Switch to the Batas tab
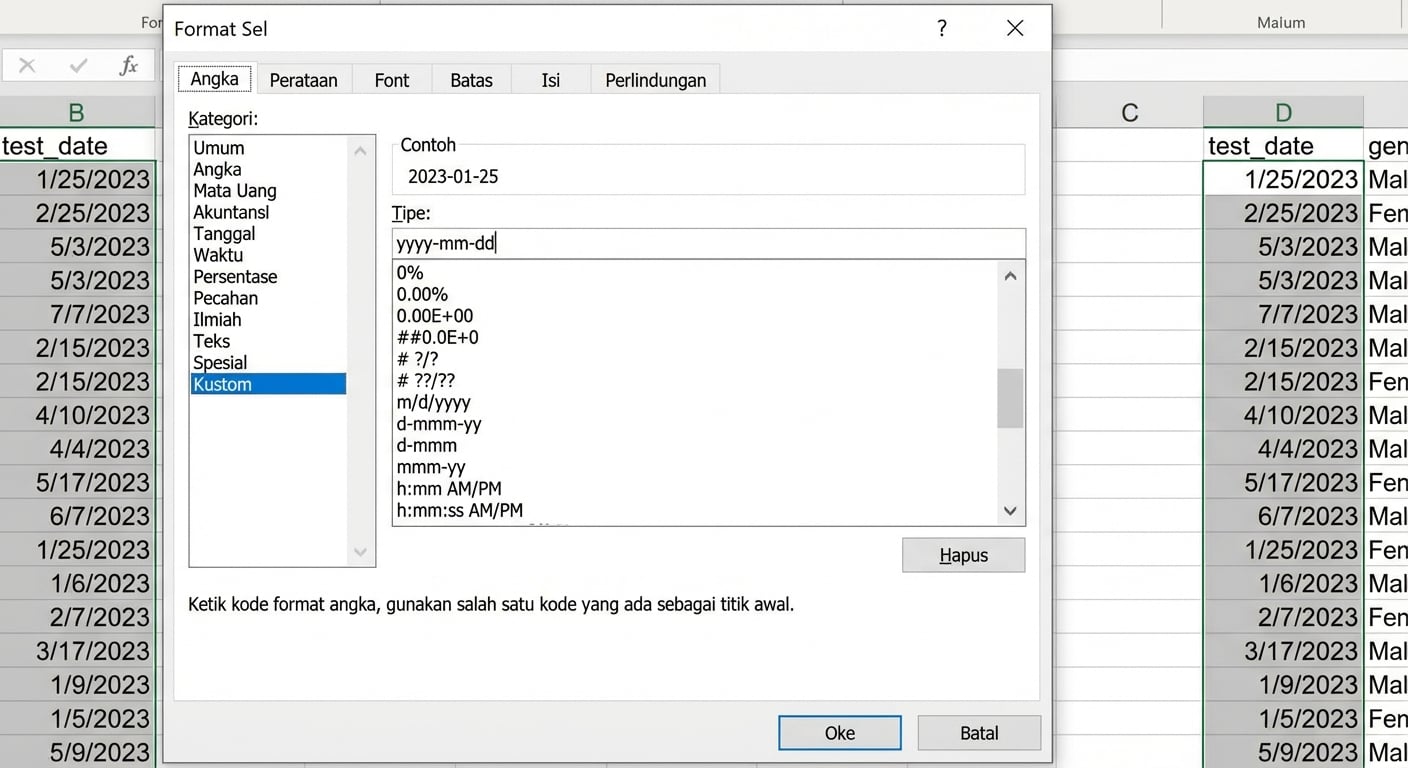 (470, 79)
